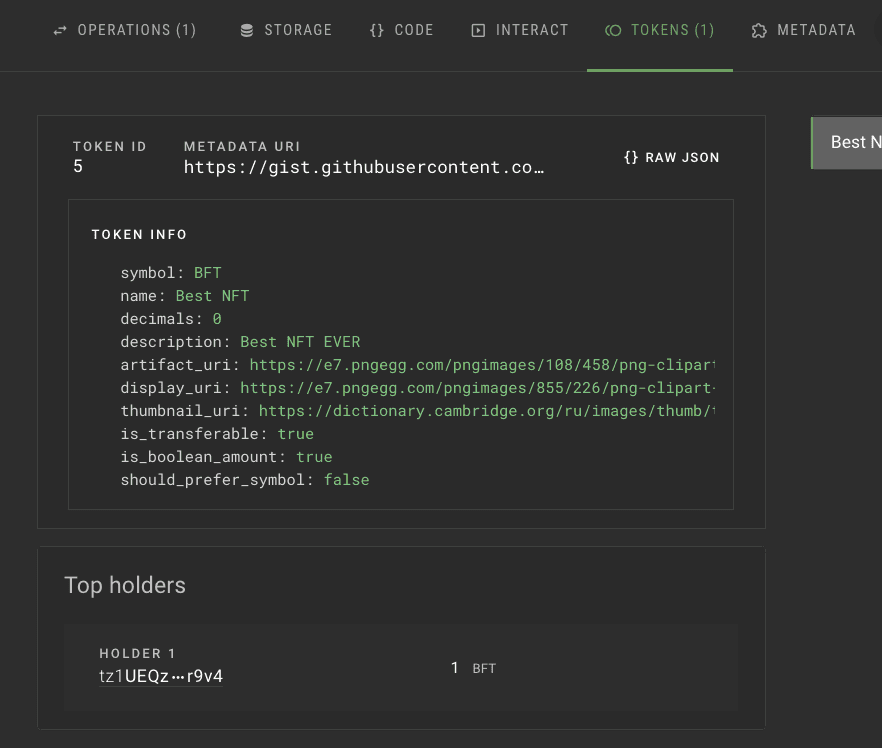882x748 pixels.
Task: View the token's Raw JSON
Action: (671, 157)
